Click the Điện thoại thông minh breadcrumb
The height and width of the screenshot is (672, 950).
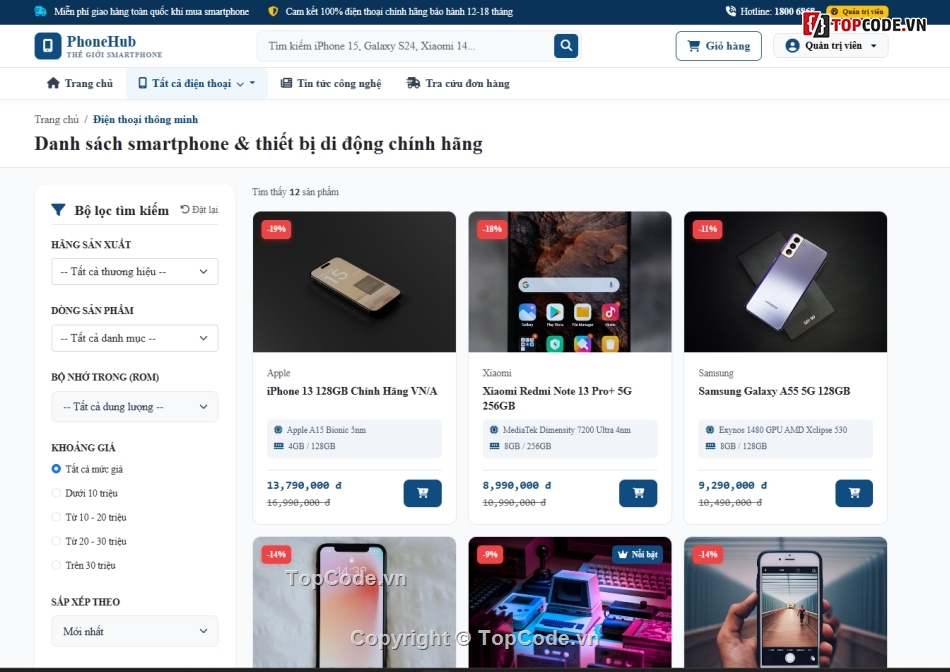(145, 119)
